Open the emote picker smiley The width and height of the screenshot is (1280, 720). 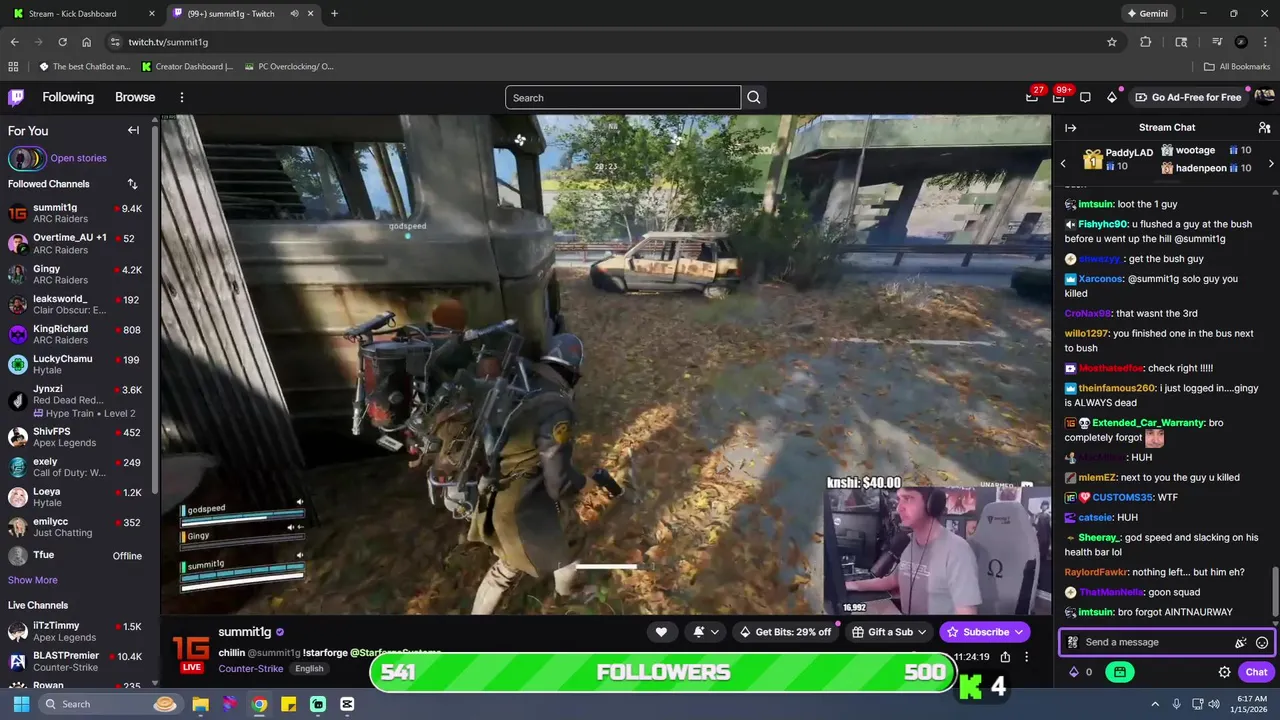[1262, 643]
